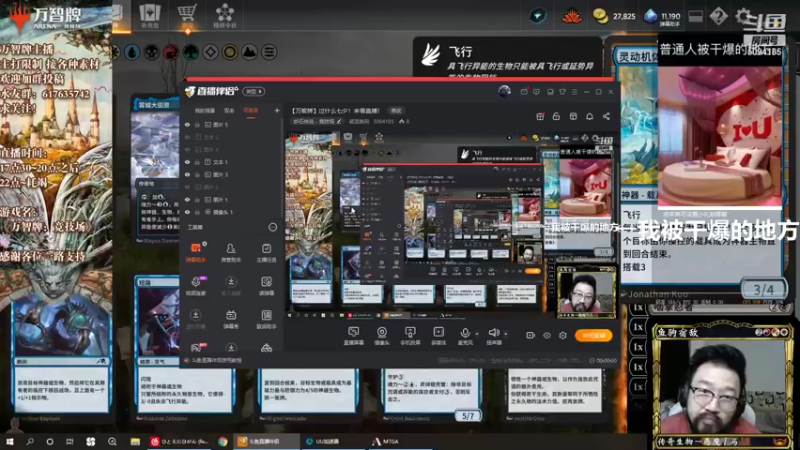Open the share icon in 直播伴侣 header

(x=606, y=116)
